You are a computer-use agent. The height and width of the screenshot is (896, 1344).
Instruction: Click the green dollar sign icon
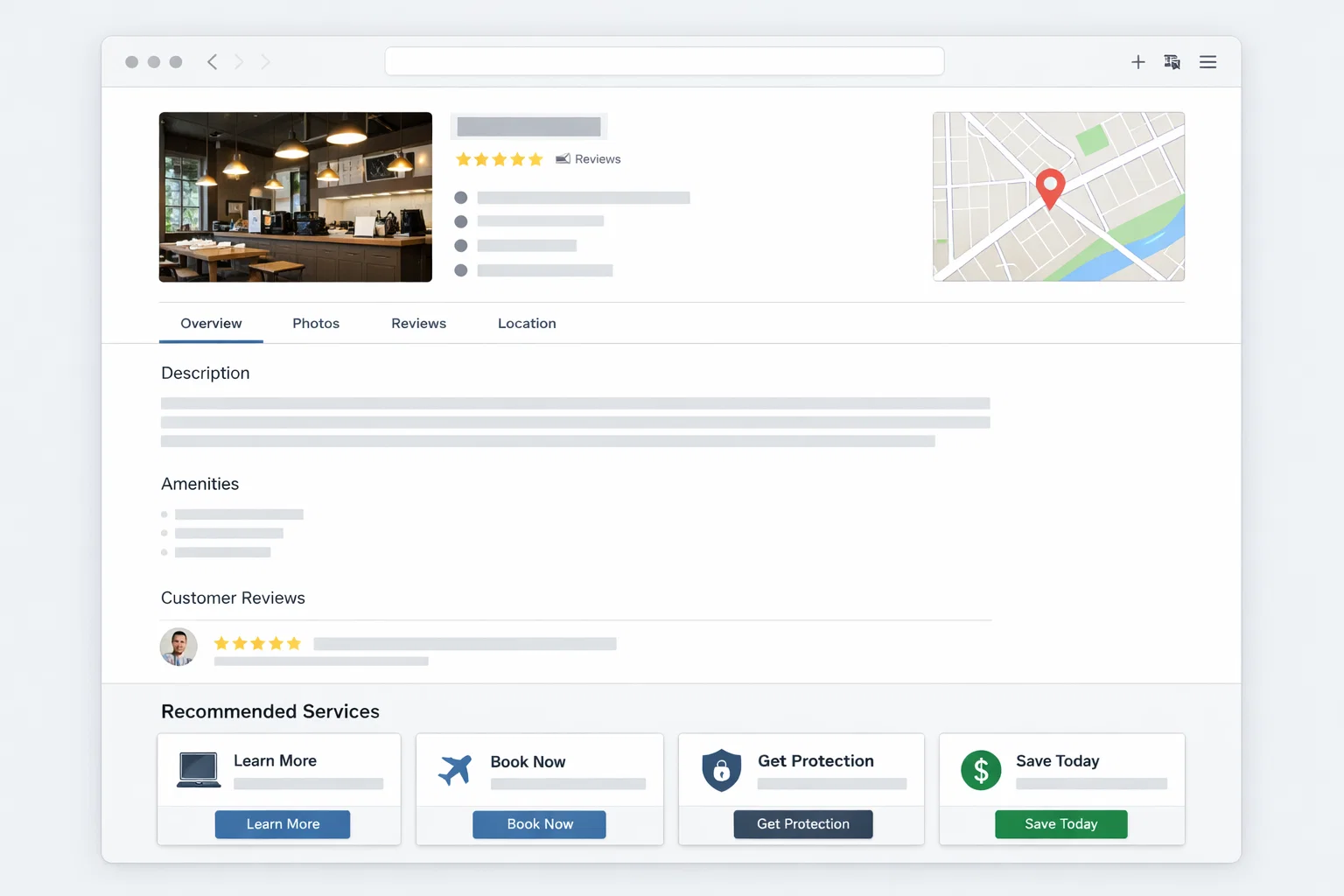981,770
